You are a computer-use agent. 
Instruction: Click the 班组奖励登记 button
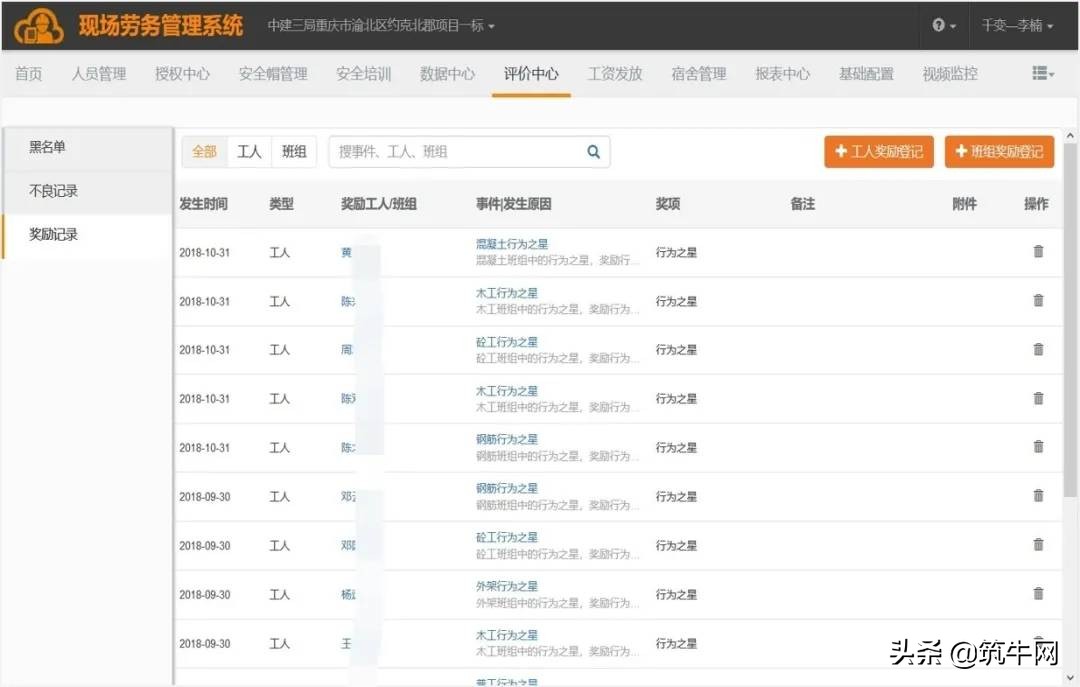[999, 151]
